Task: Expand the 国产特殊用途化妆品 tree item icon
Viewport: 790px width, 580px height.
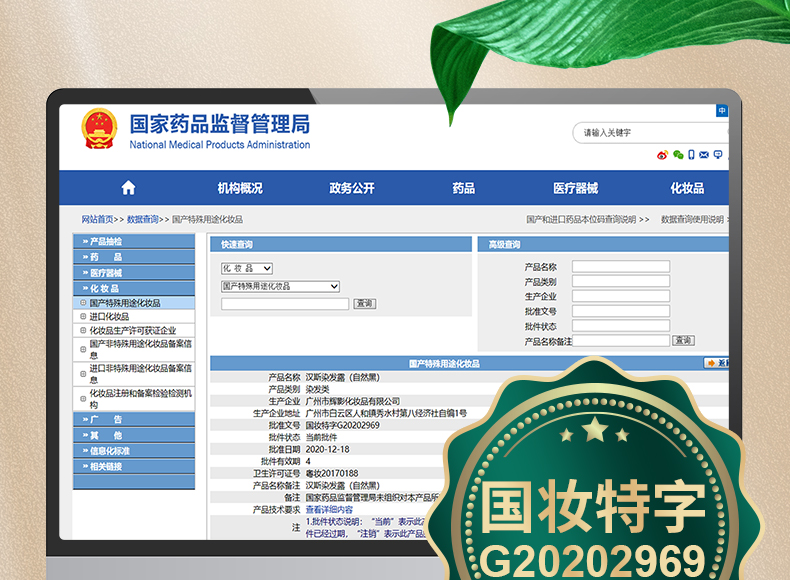Action: [83, 303]
